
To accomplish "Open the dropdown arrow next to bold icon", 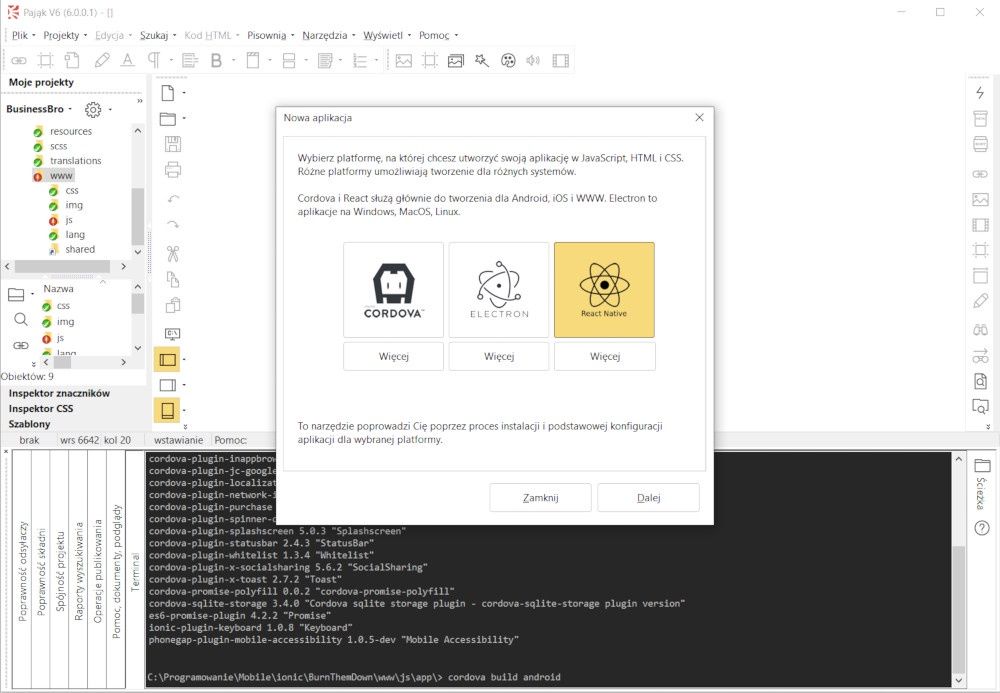I will (x=233, y=61).
